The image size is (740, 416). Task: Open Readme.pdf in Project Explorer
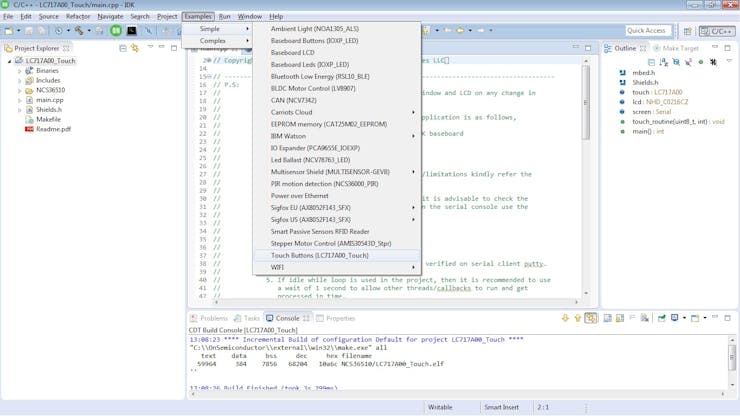click(53, 129)
